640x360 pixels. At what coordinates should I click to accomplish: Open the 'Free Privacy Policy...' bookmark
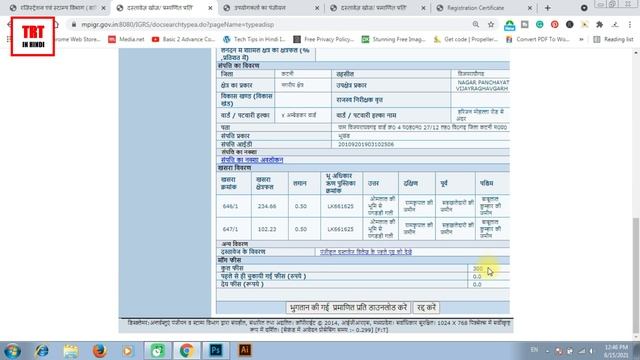tap(324, 39)
